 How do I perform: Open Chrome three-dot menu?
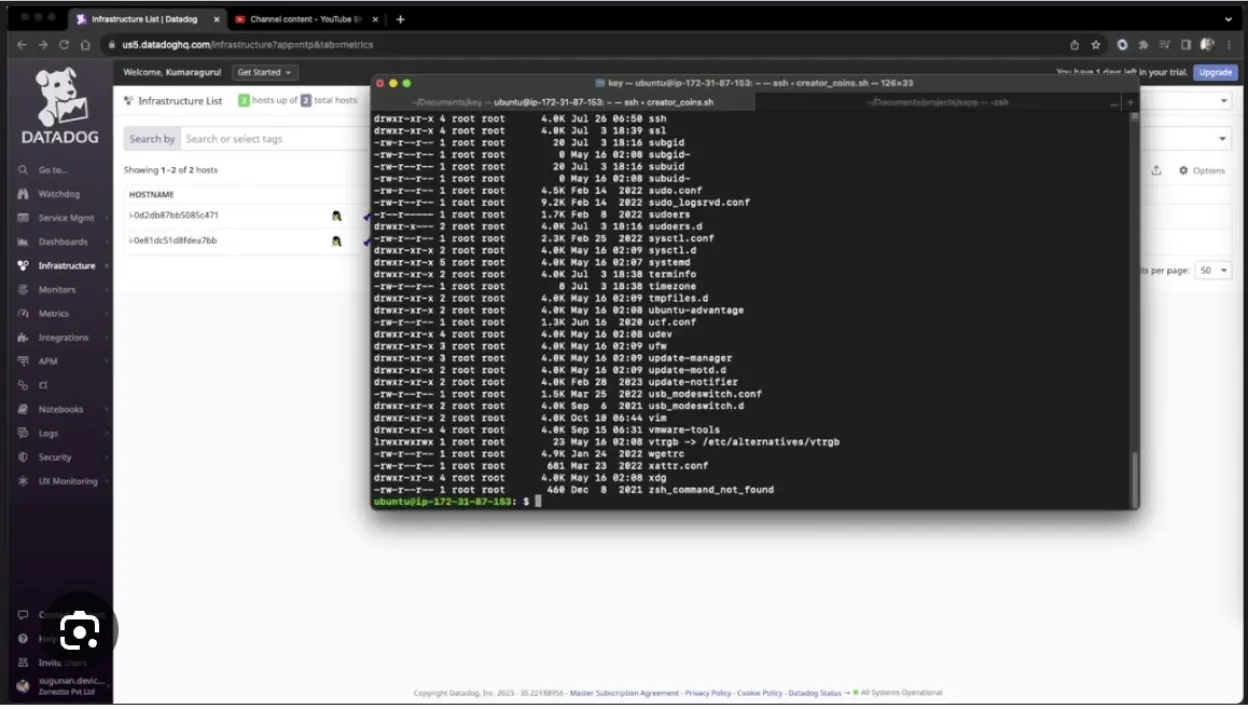1228,45
